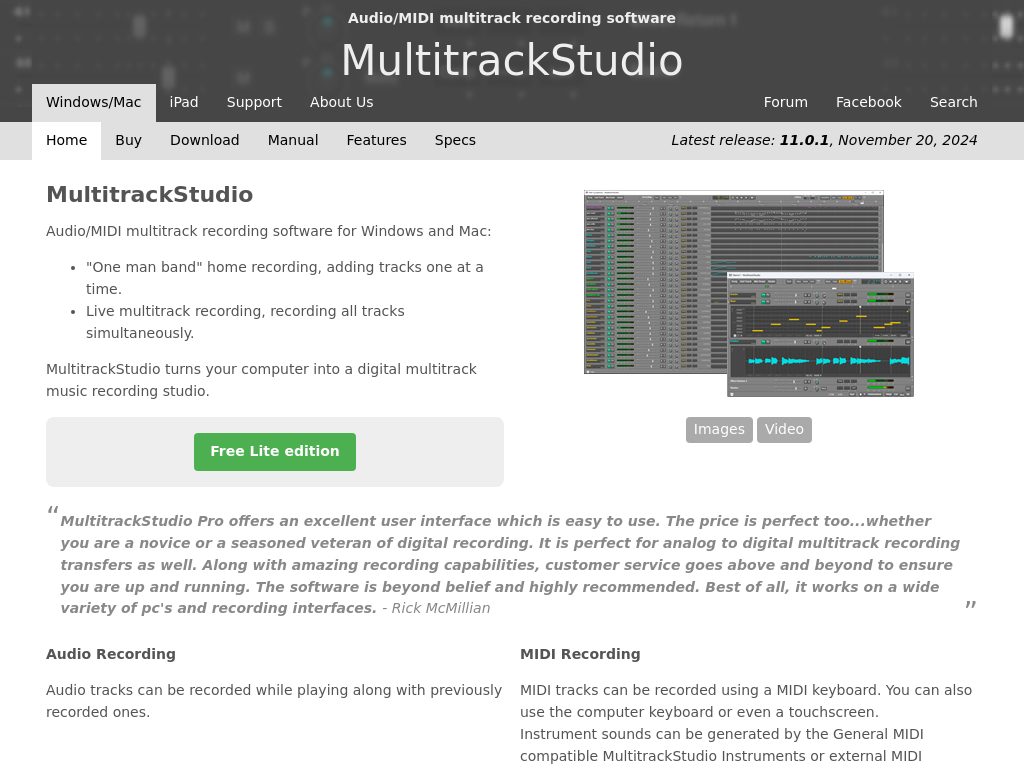Open the Support menu item
Screen dimensions: 1024x768
254,102
